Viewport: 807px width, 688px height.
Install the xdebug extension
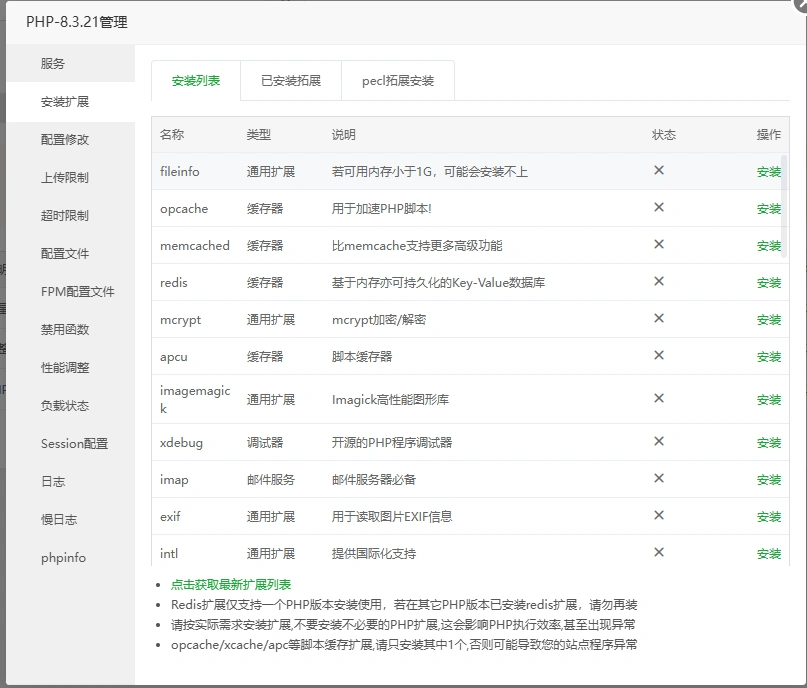pos(768,443)
